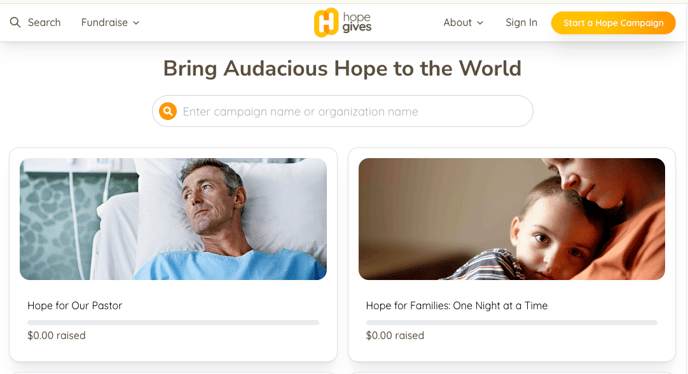Image resolution: width=688 pixels, height=374 pixels.
Task: Open the HopeGives logo home link
Action: [x=343, y=22]
